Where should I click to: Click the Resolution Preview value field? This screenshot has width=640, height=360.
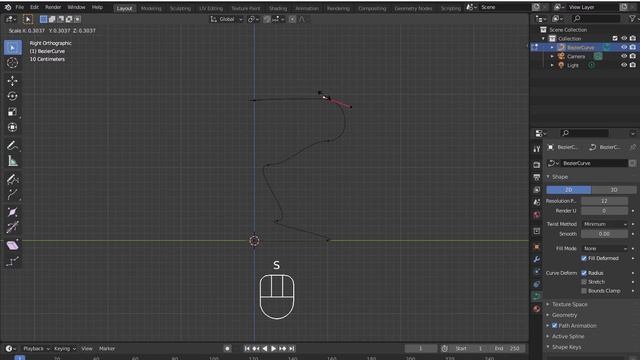[x=604, y=201]
